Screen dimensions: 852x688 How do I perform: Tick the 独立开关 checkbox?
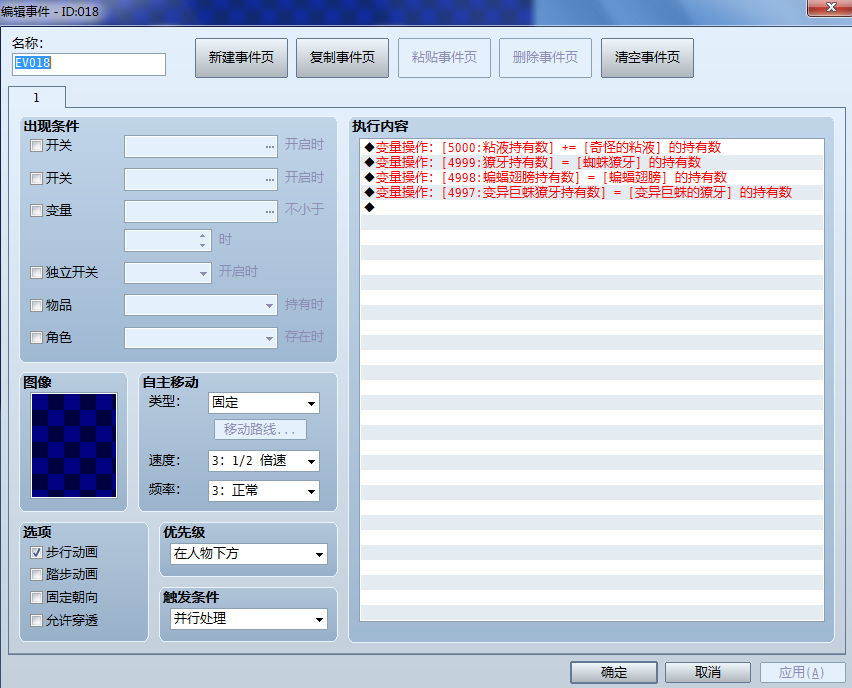point(36,272)
